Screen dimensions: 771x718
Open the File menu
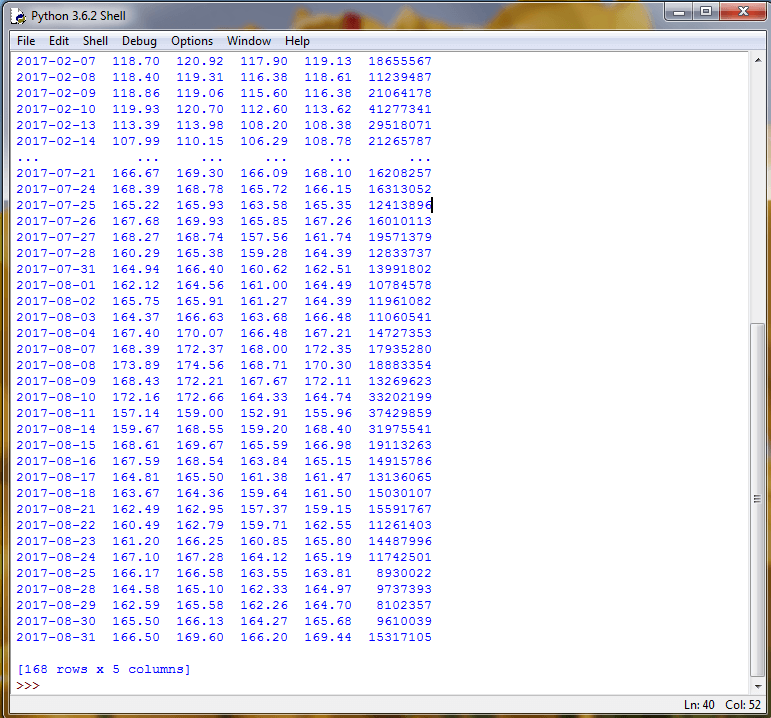coord(26,41)
